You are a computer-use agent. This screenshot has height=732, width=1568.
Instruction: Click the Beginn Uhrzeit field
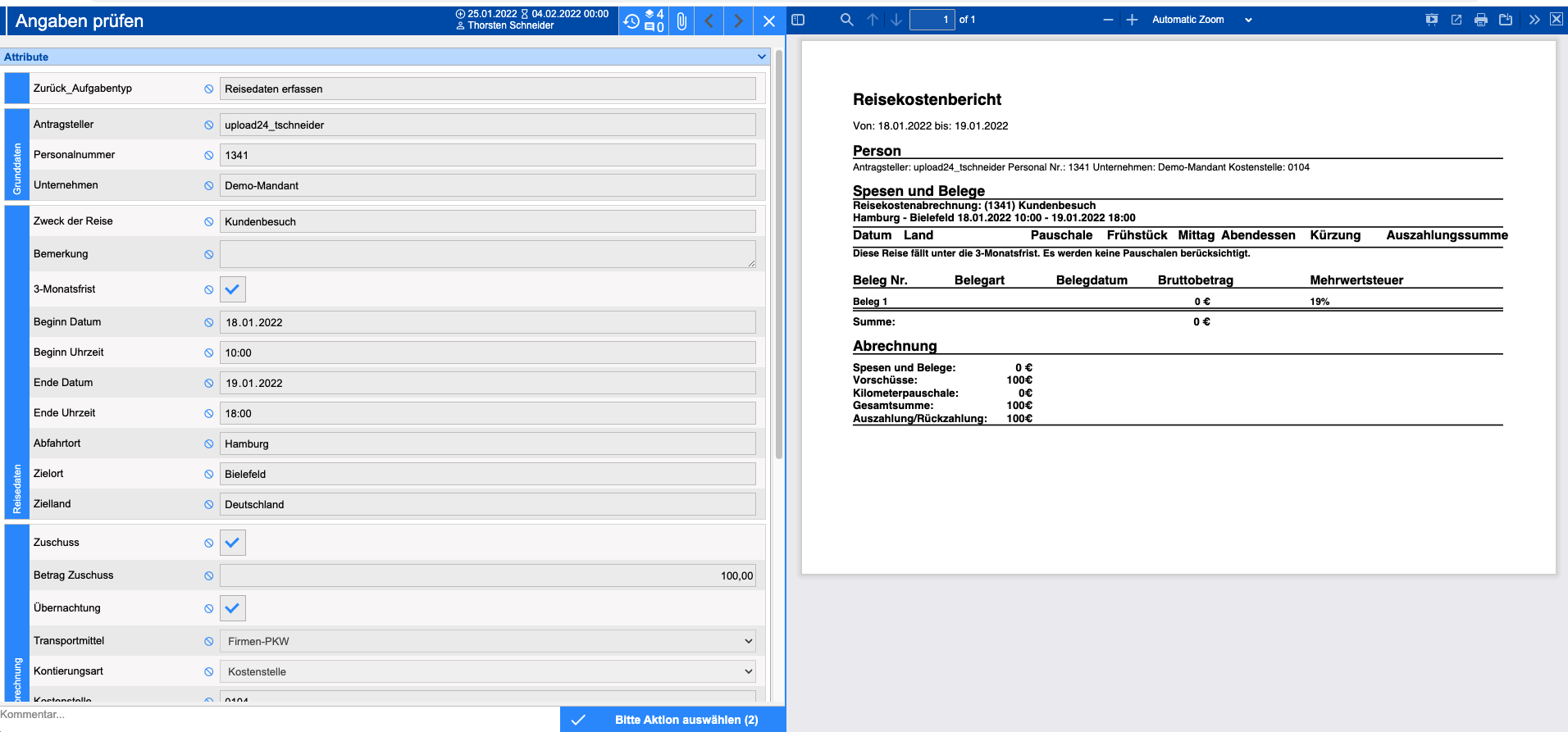click(x=488, y=352)
